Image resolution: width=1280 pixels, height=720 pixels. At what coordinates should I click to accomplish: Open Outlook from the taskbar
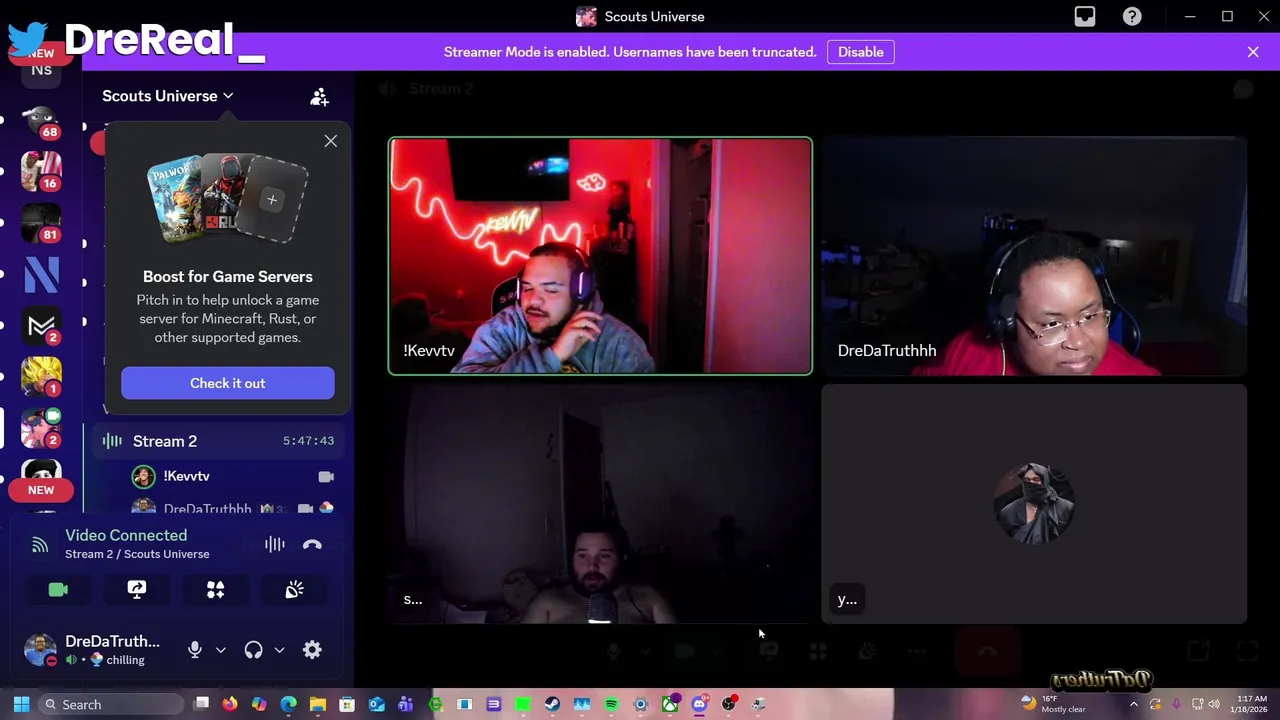coord(376,704)
